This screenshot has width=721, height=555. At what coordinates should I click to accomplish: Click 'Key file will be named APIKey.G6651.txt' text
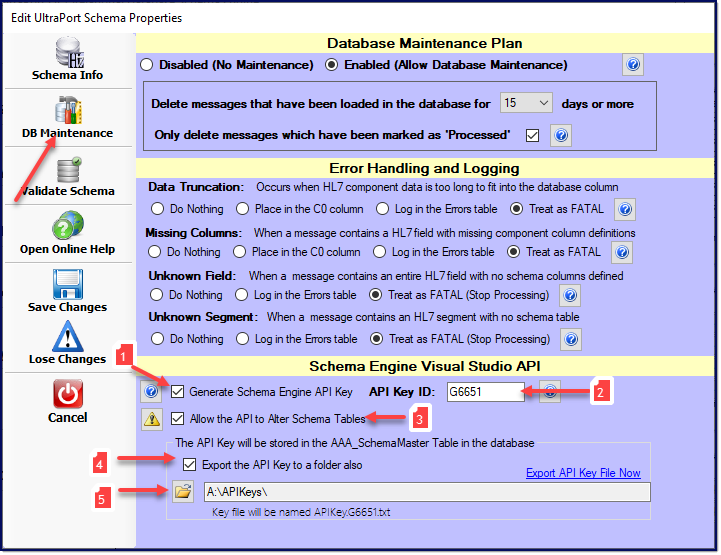(301, 512)
